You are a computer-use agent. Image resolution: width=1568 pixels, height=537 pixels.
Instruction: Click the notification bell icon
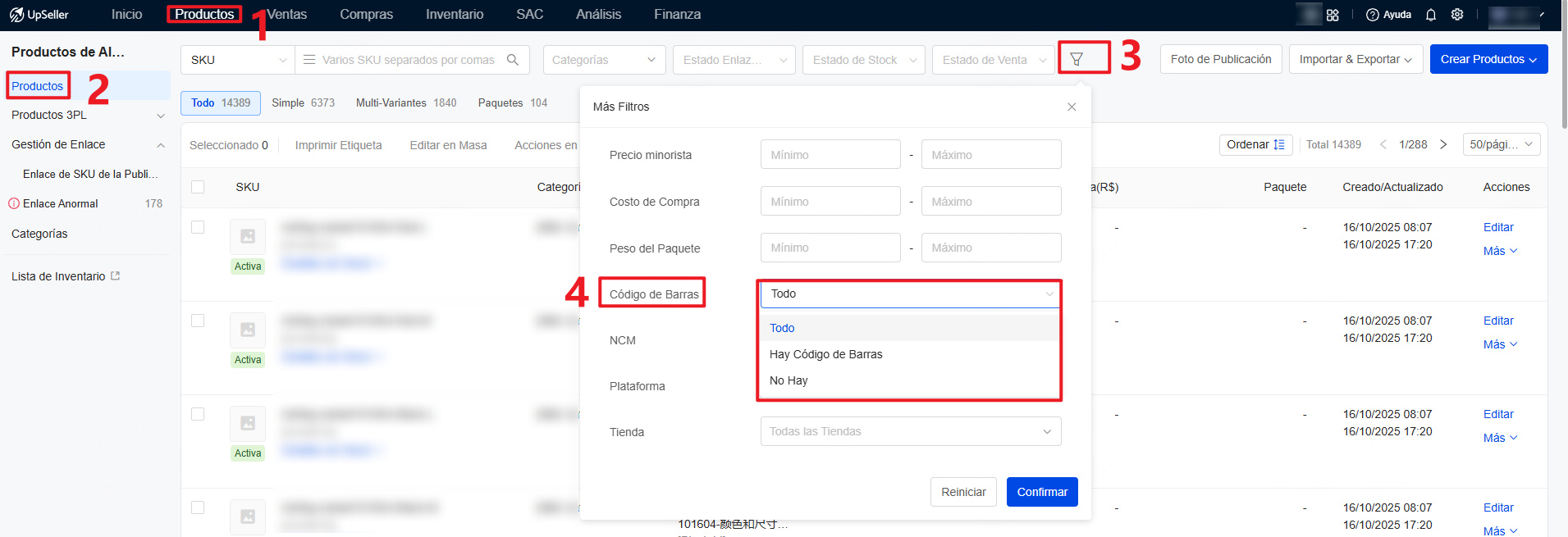[1431, 15]
